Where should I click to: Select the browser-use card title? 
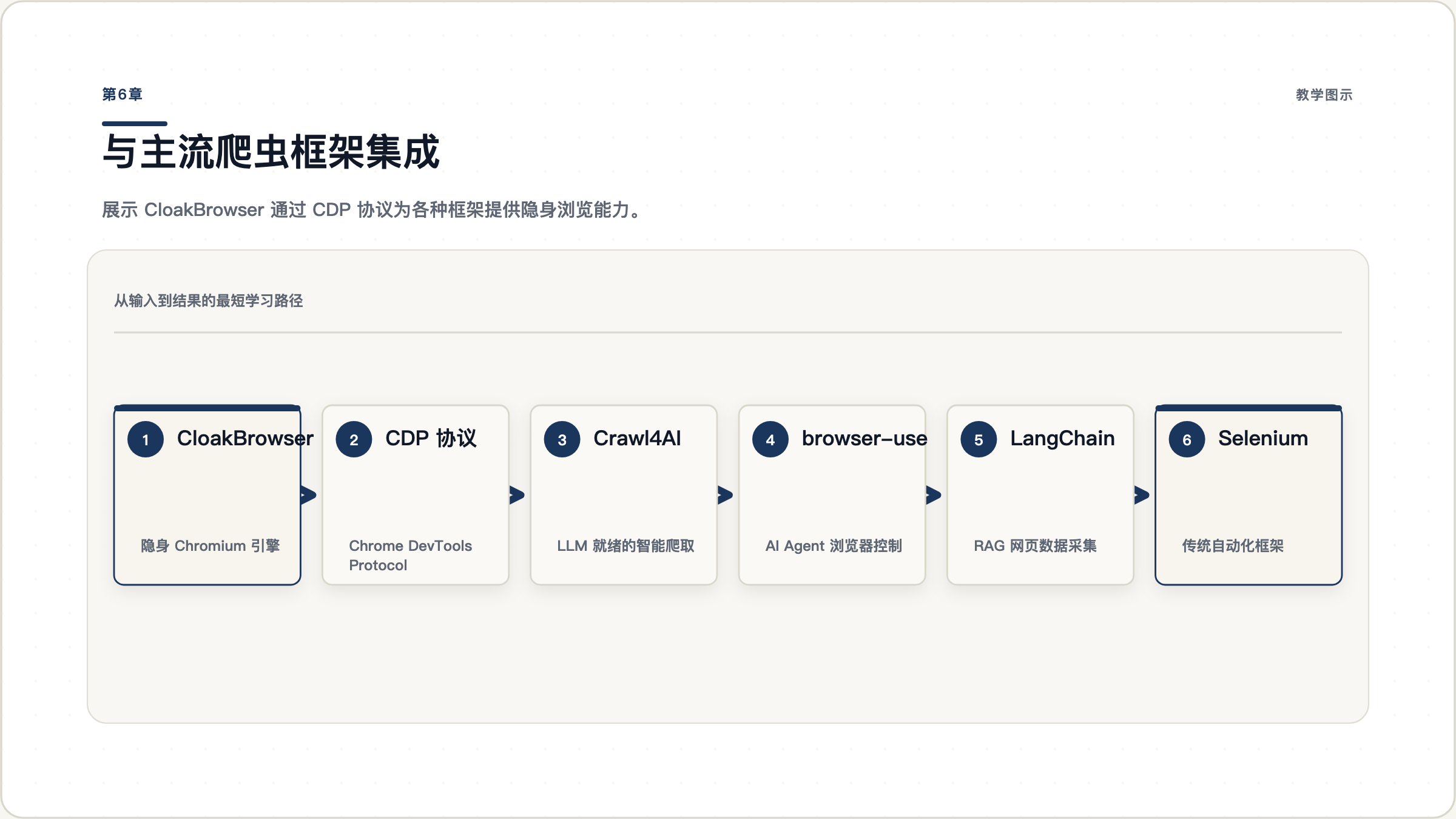coord(864,438)
